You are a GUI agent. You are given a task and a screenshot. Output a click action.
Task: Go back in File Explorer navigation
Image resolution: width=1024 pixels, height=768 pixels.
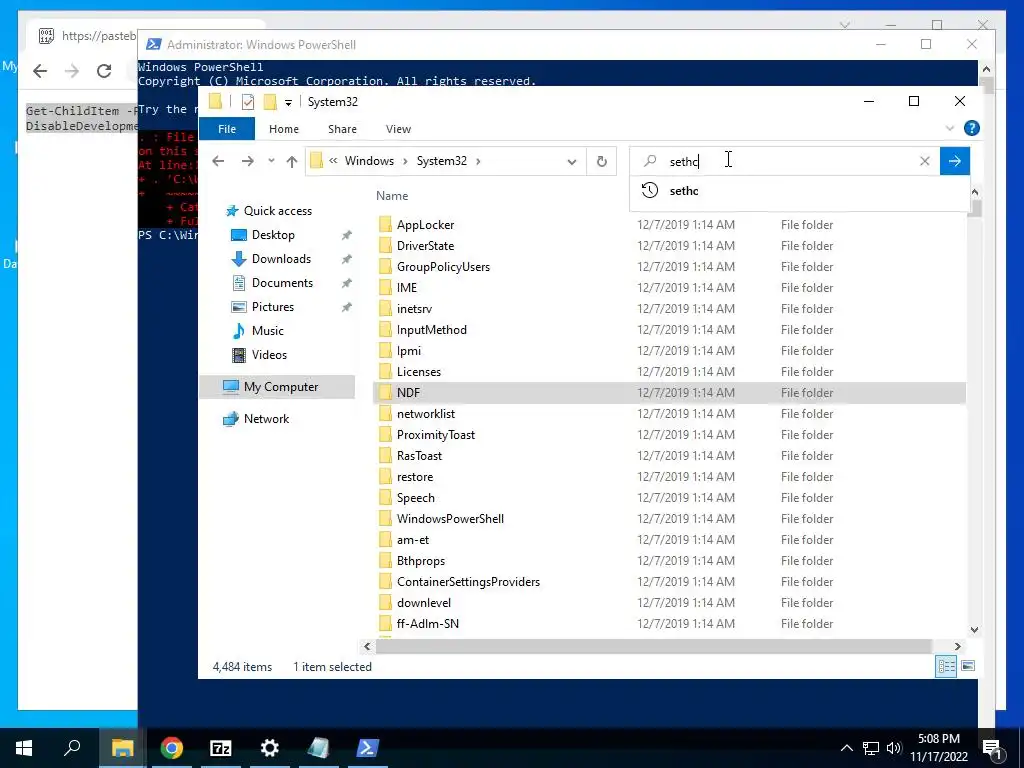click(218, 161)
